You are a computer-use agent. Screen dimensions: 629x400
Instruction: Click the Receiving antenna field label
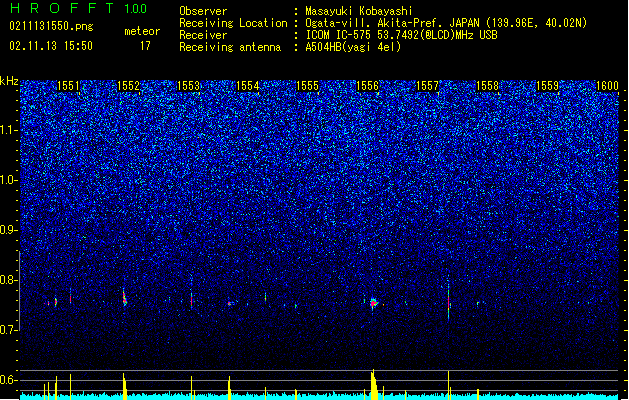click(x=230, y=47)
